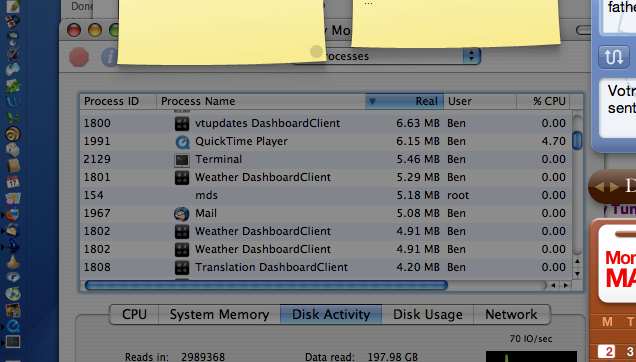
Task: Click the horizontal scrollbar thumb of process list
Action: 266,286
